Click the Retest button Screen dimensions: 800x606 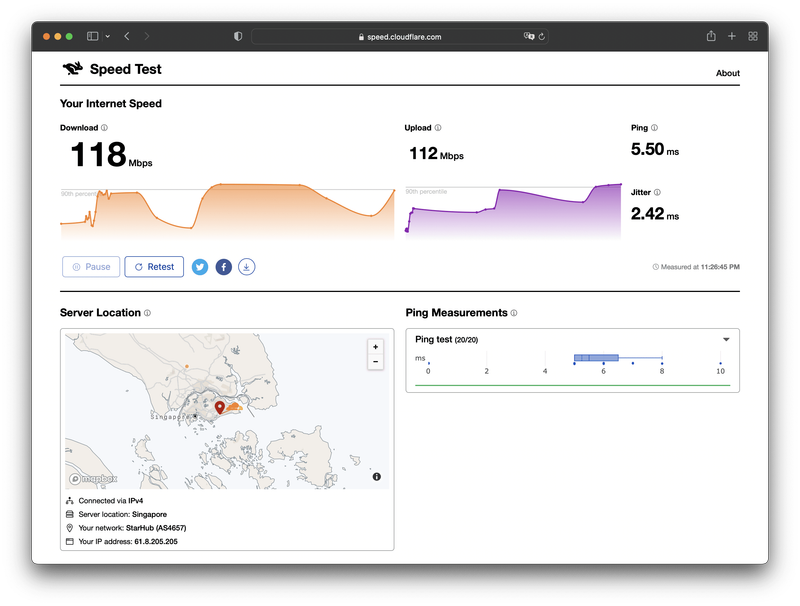point(154,267)
